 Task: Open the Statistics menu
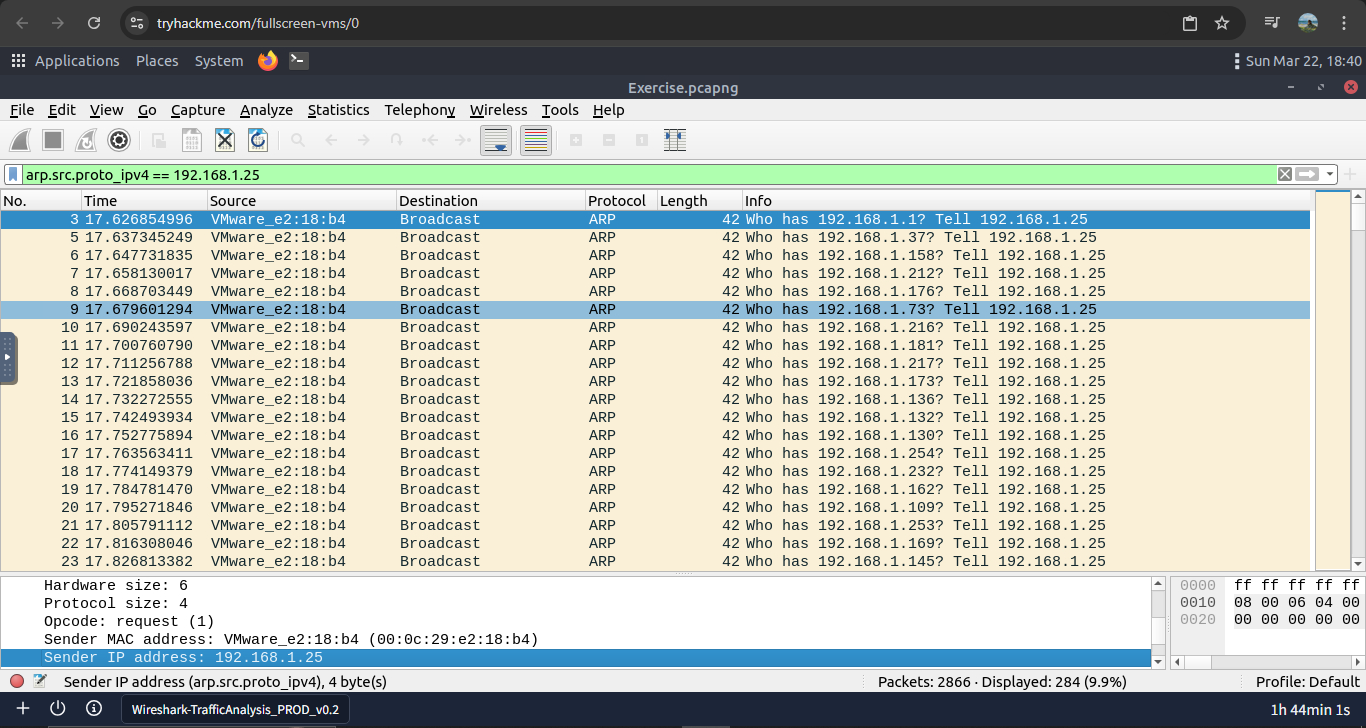point(338,110)
